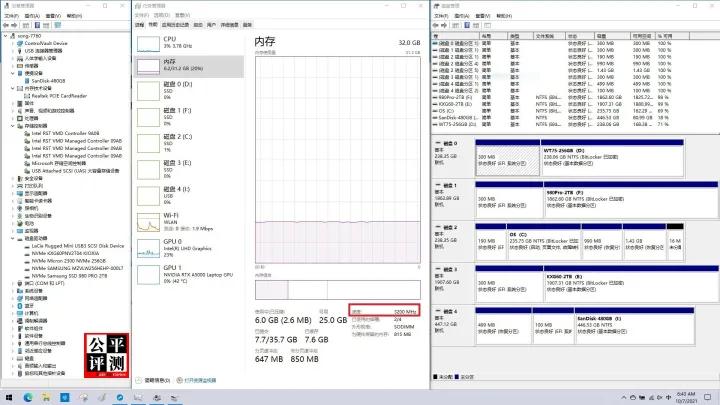Image resolution: width=720 pixels, height=405 pixels.
Task: Switch to 启动 tab in Task Manager
Action: 198,25
